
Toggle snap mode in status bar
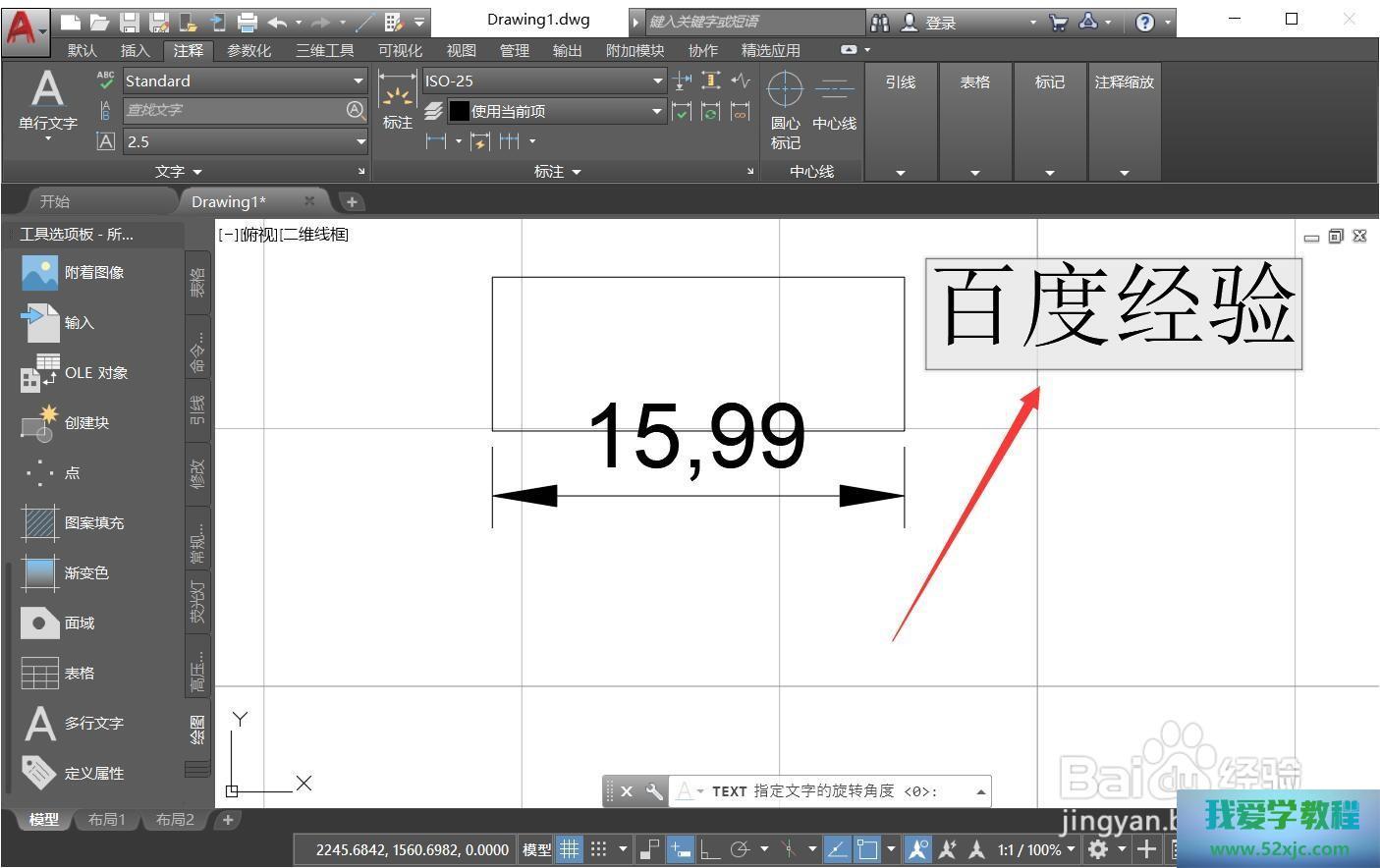[598, 849]
